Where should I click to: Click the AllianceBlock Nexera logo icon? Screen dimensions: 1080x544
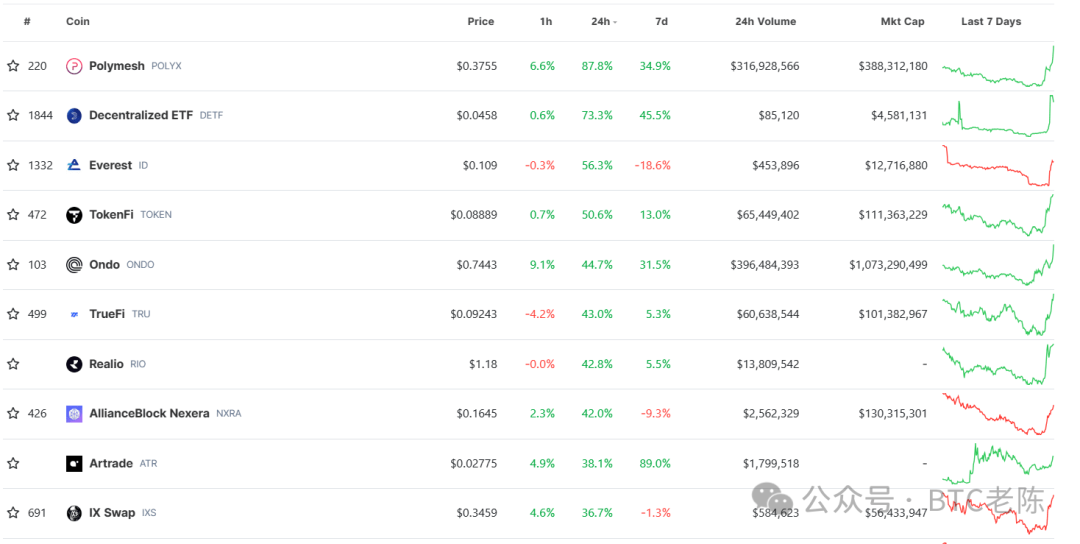74,414
